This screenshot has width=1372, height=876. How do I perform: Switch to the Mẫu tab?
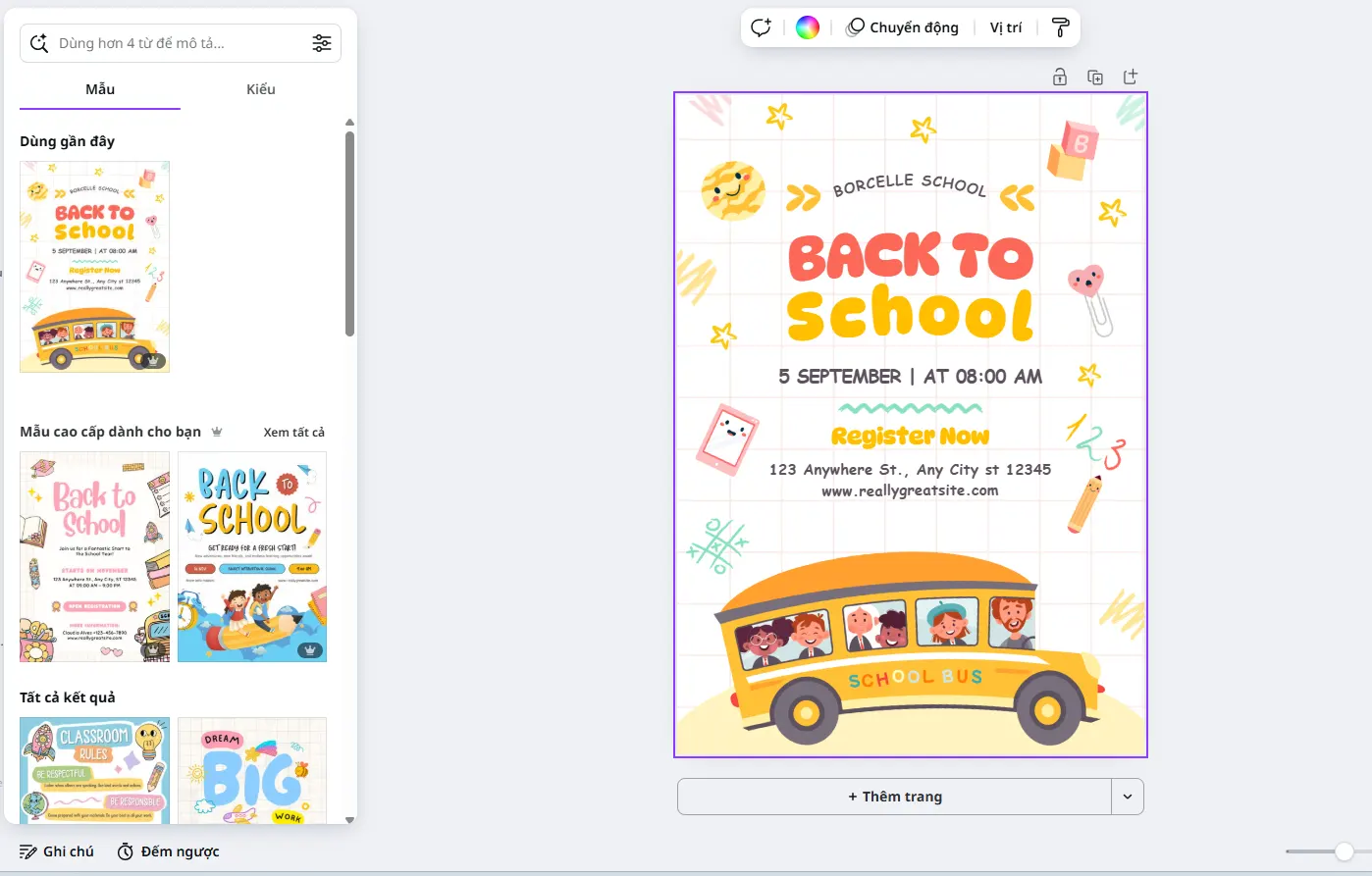[x=100, y=89]
